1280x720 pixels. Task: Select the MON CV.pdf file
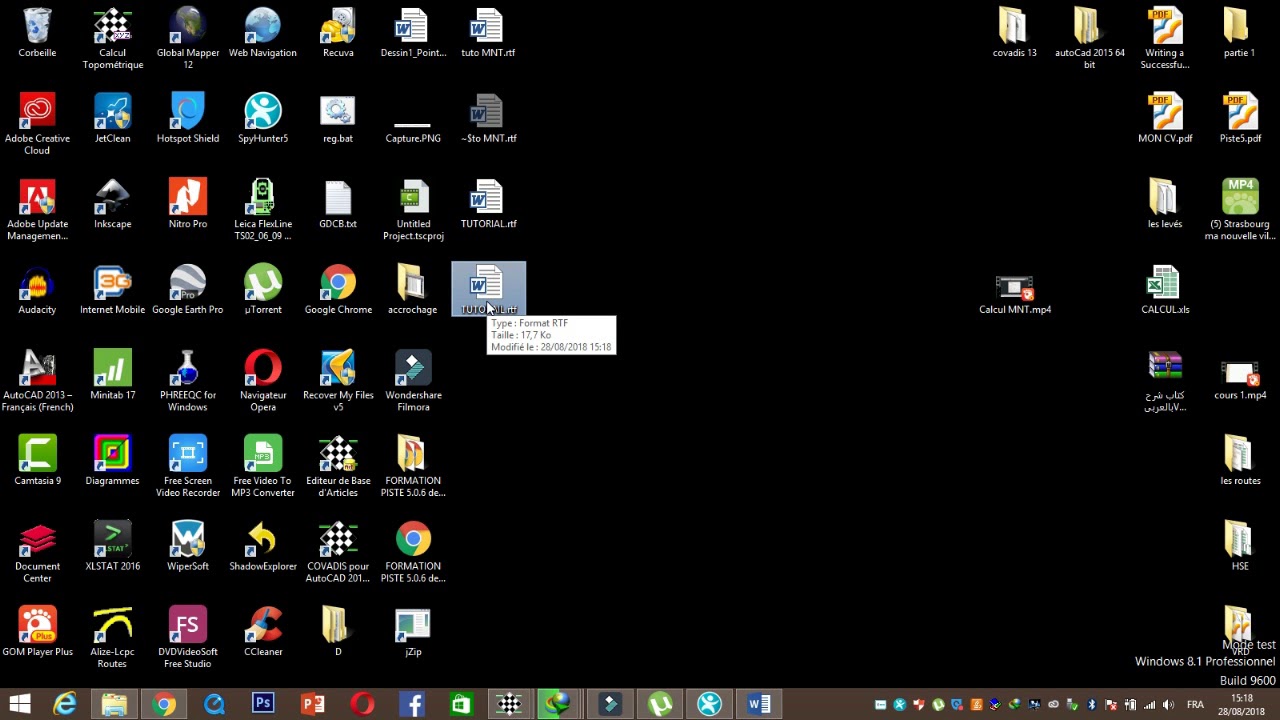point(1165,118)
